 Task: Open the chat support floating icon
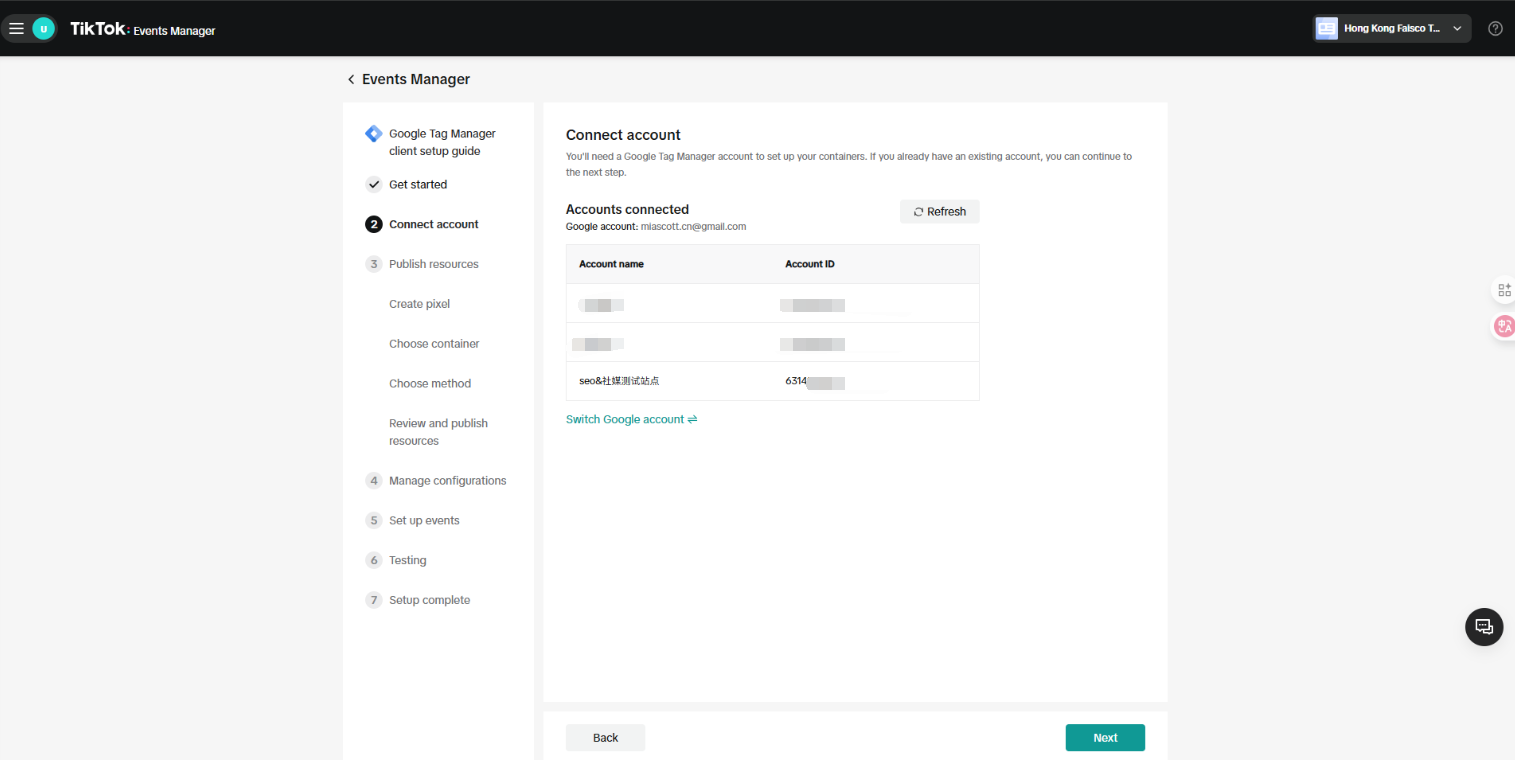tap(1484, 627)
